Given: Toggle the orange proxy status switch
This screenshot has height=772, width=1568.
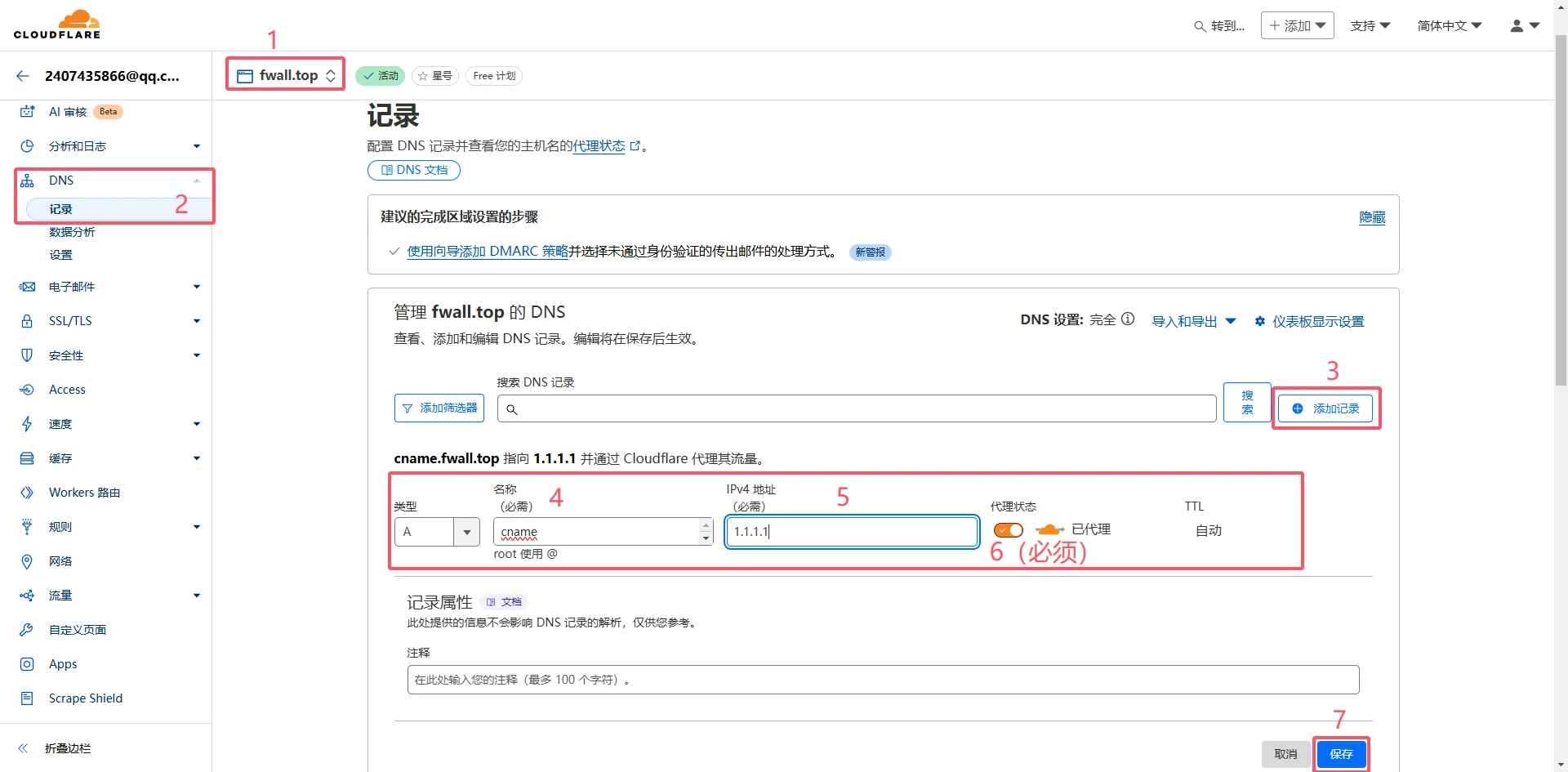Looking at the screenshot, I should pos(1009,530).
